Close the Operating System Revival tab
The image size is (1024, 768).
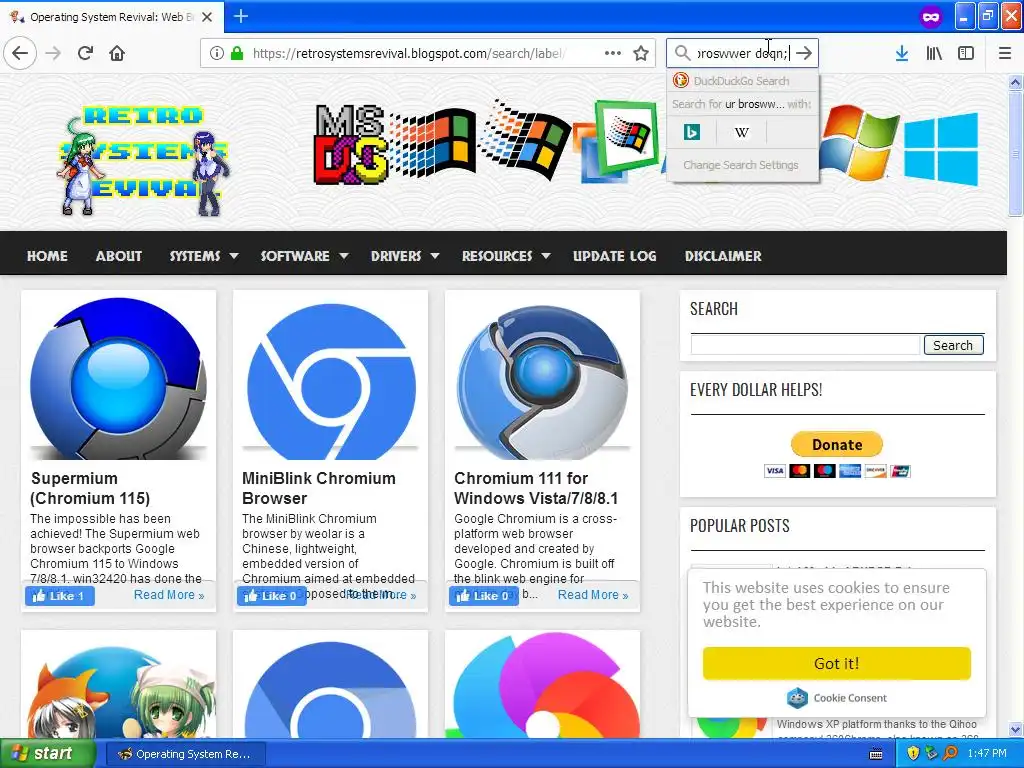coord(207,17)
